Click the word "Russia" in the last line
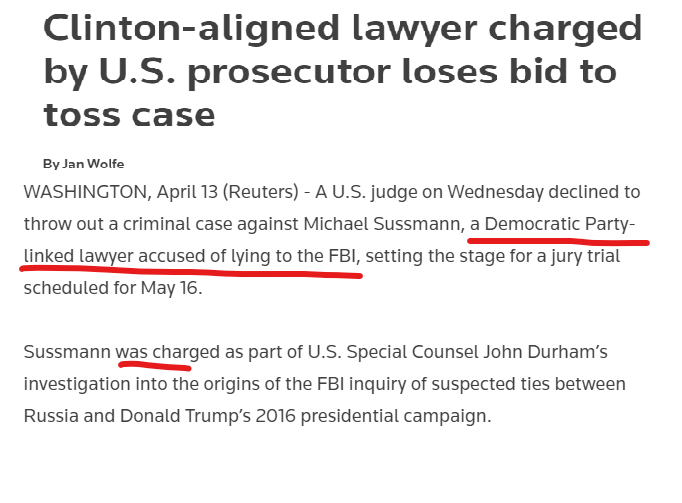The width and height of the screenshot is (682, 503). pos(52,415)
